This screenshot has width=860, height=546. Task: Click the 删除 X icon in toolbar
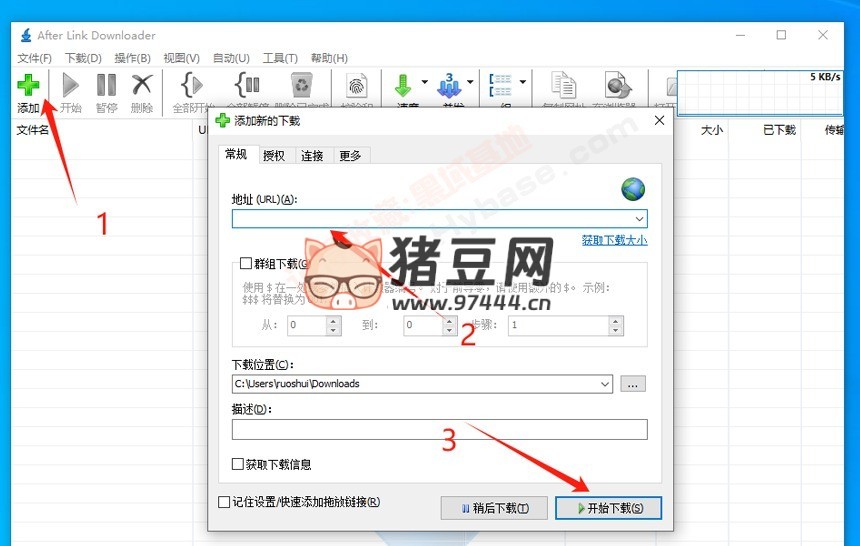142,86
